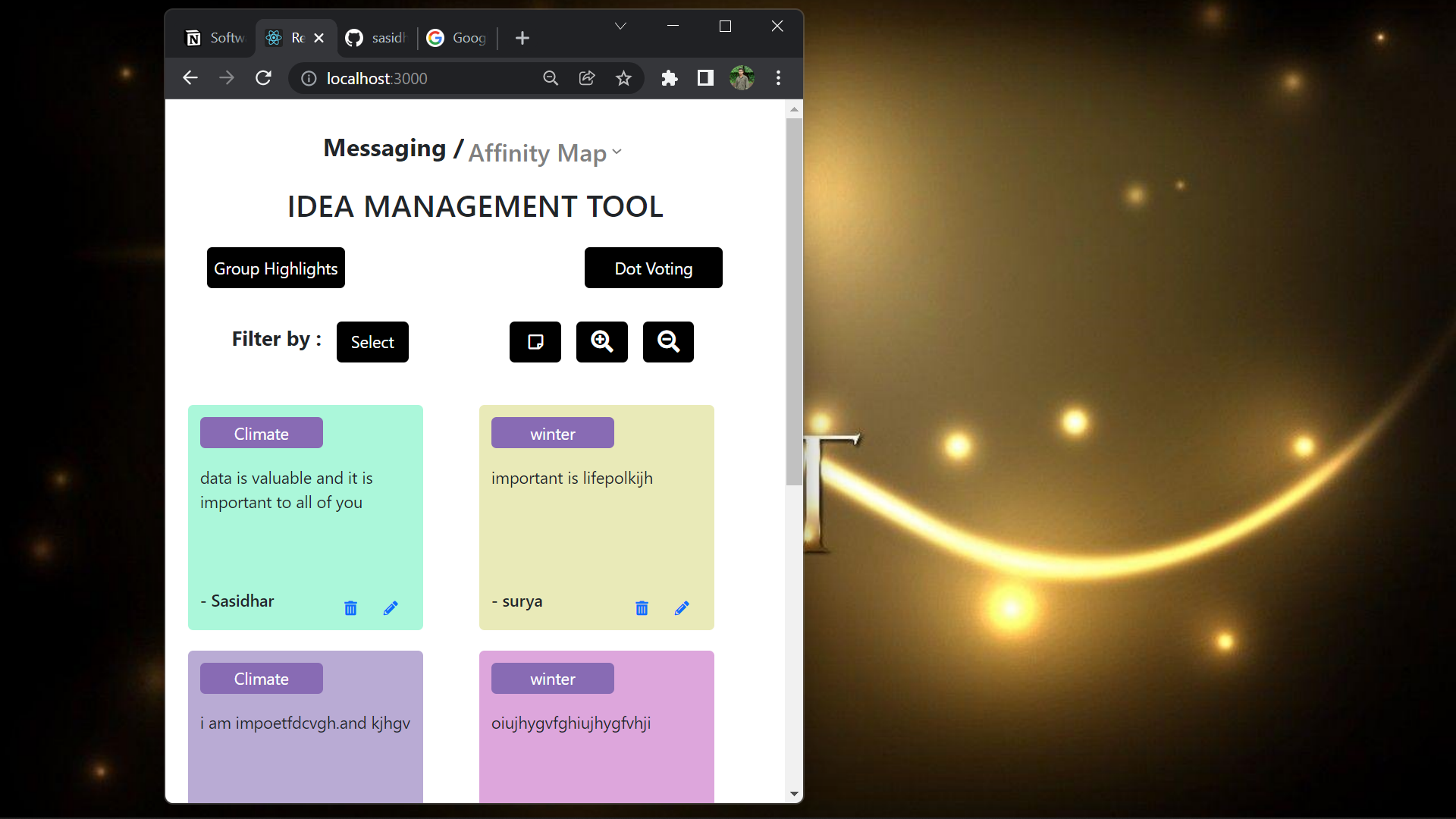1456x819 pixels.
Task: Close the active React tab
Action: tap(319, 38)
